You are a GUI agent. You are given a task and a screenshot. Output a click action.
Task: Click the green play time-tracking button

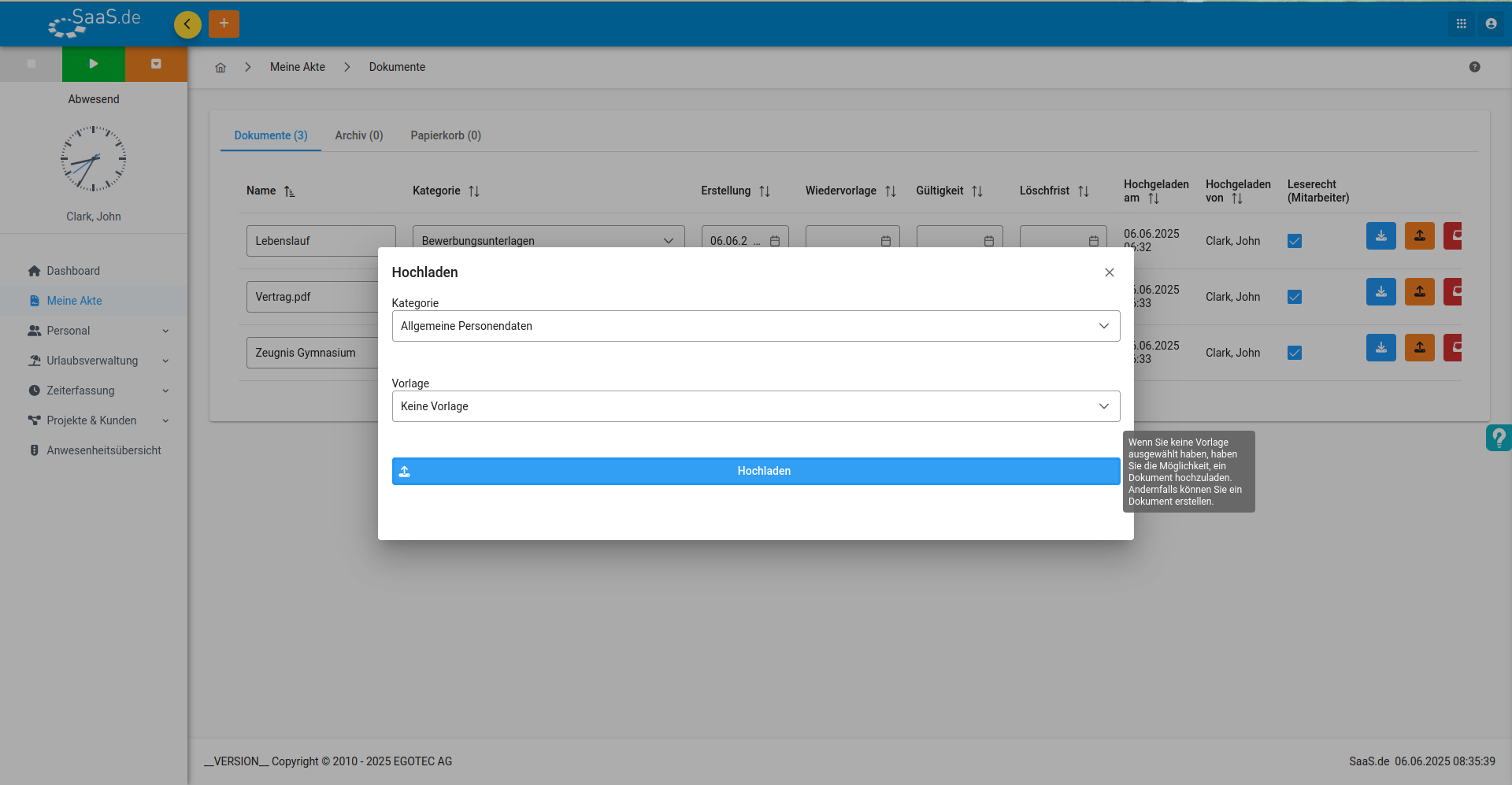pyautogui.click(x=94, y=64)
